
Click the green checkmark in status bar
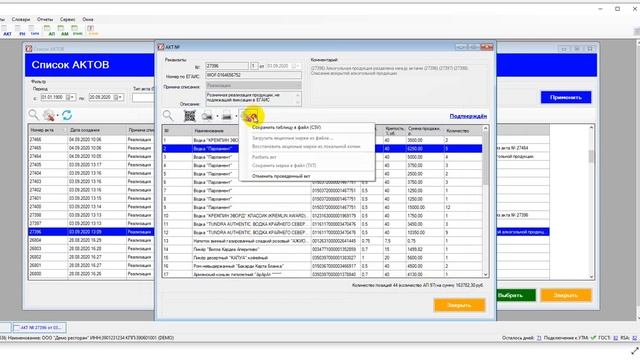[x=593, y=338]
